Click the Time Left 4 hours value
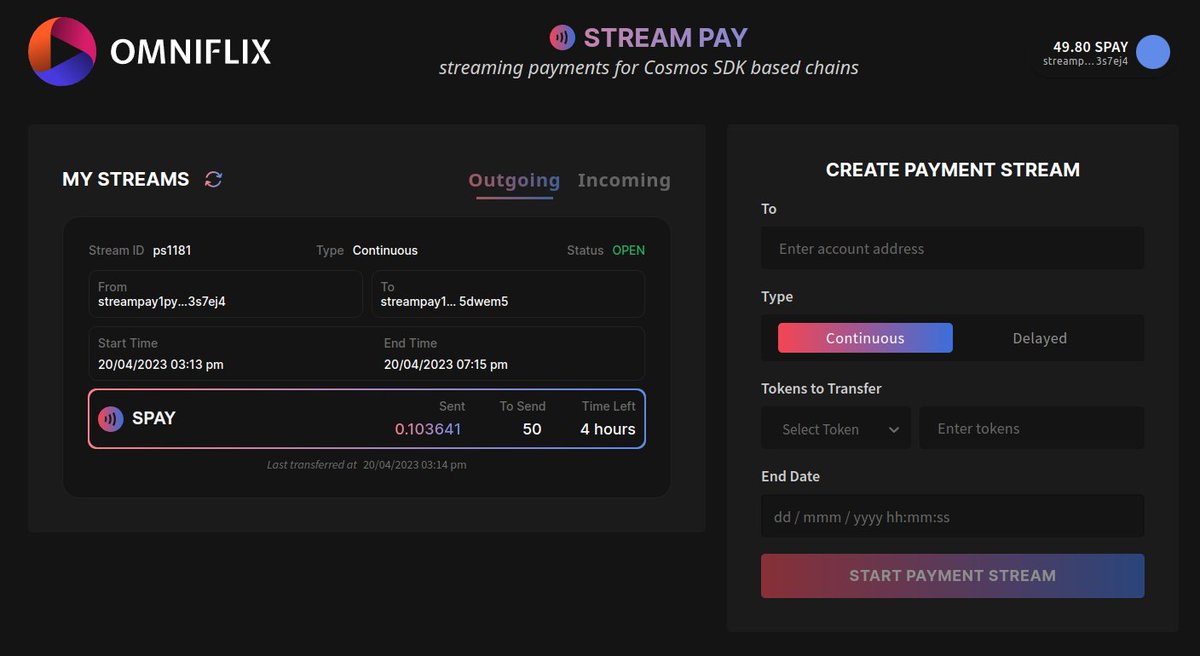 pyautogui.click(x=608, y=429)
